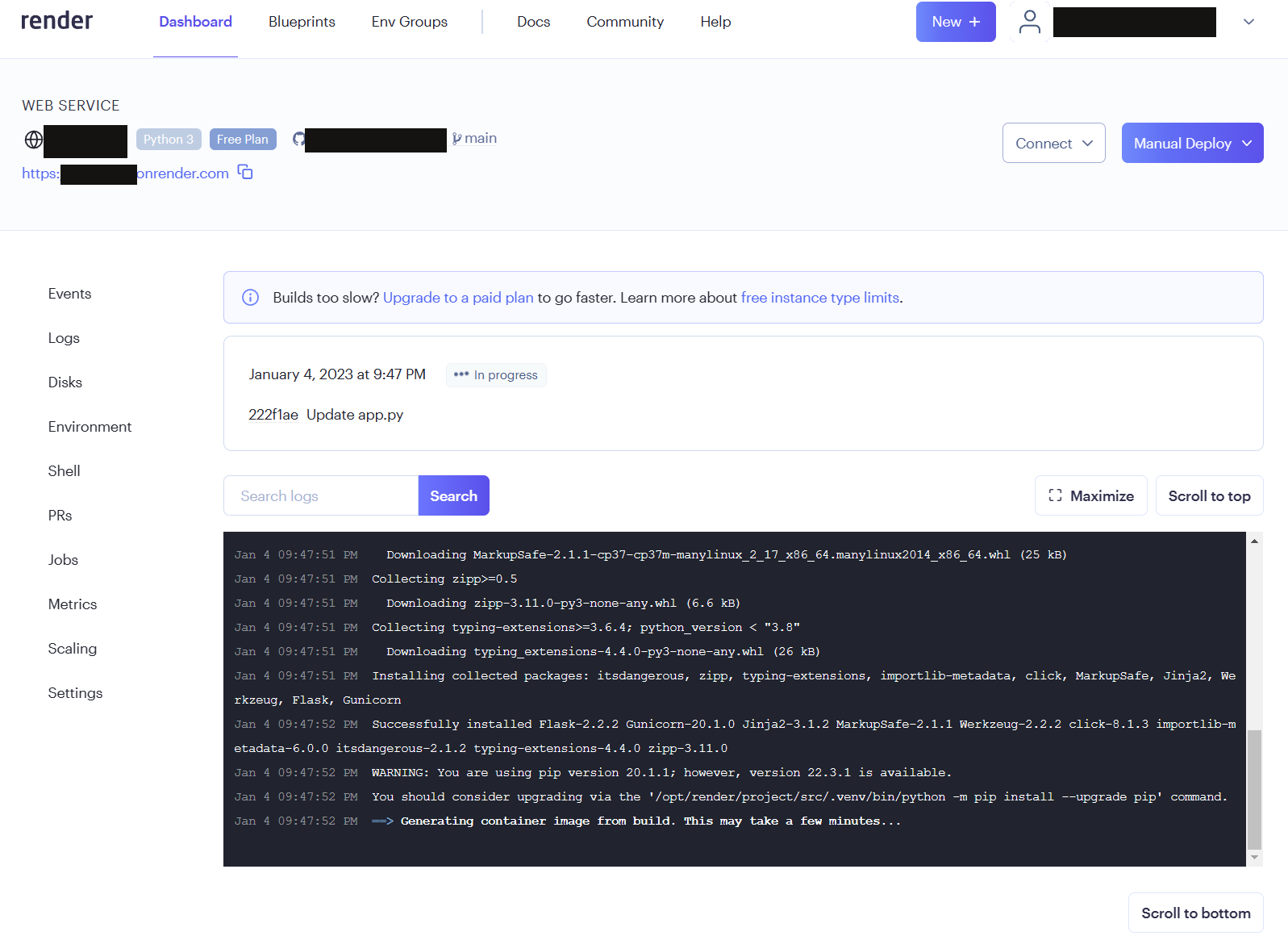Click the Python 3 badge
This screenshot has width=1288, height=936.
click(x=169, y=139)
